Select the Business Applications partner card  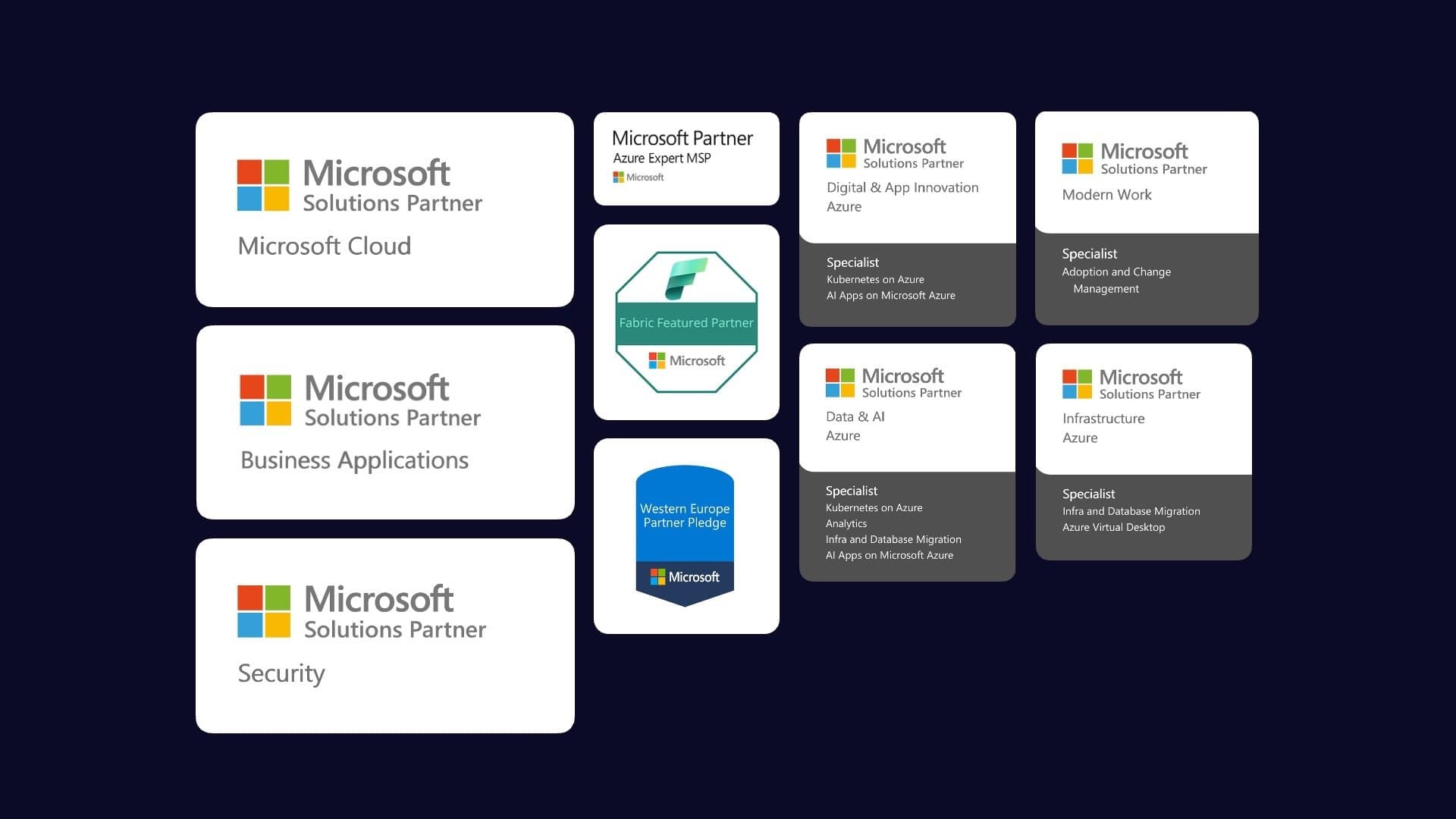tap(386, 422)
